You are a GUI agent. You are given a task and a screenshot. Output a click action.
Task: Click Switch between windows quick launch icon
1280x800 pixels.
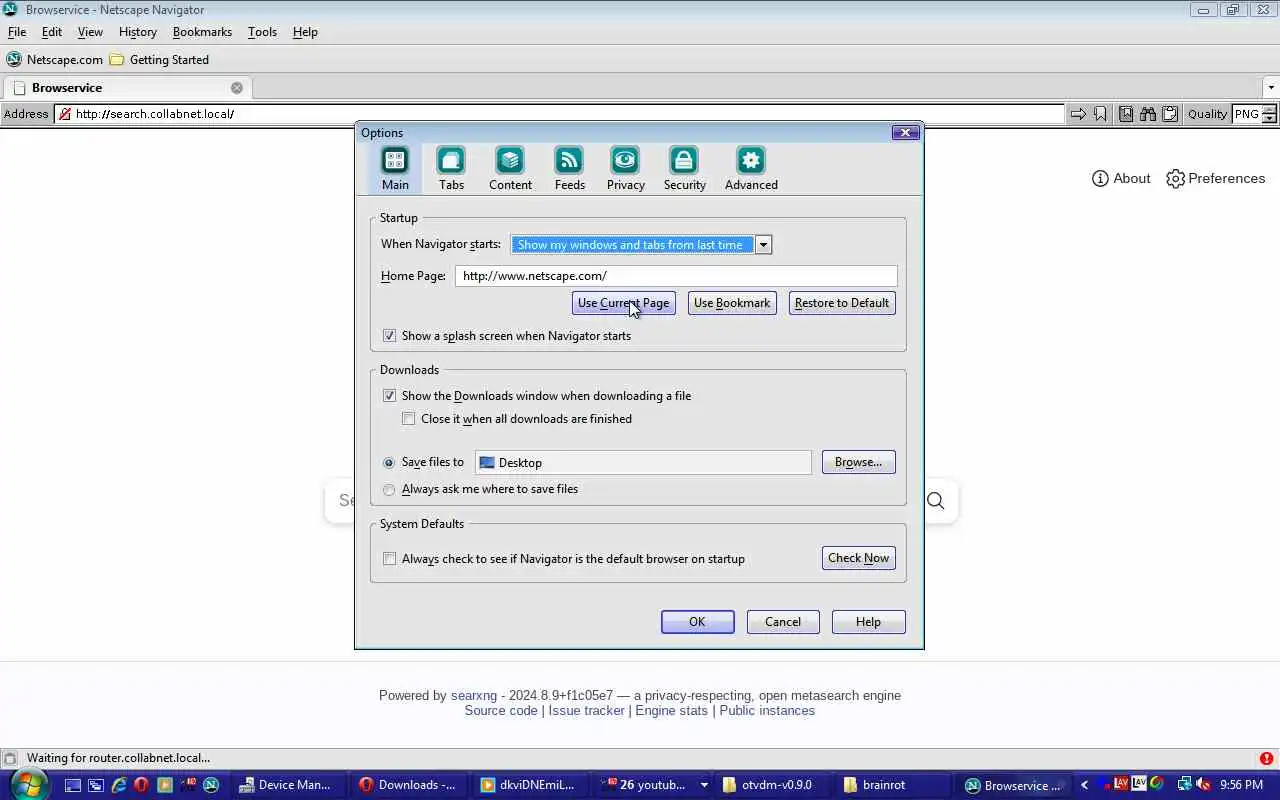[x=95, y=786]
